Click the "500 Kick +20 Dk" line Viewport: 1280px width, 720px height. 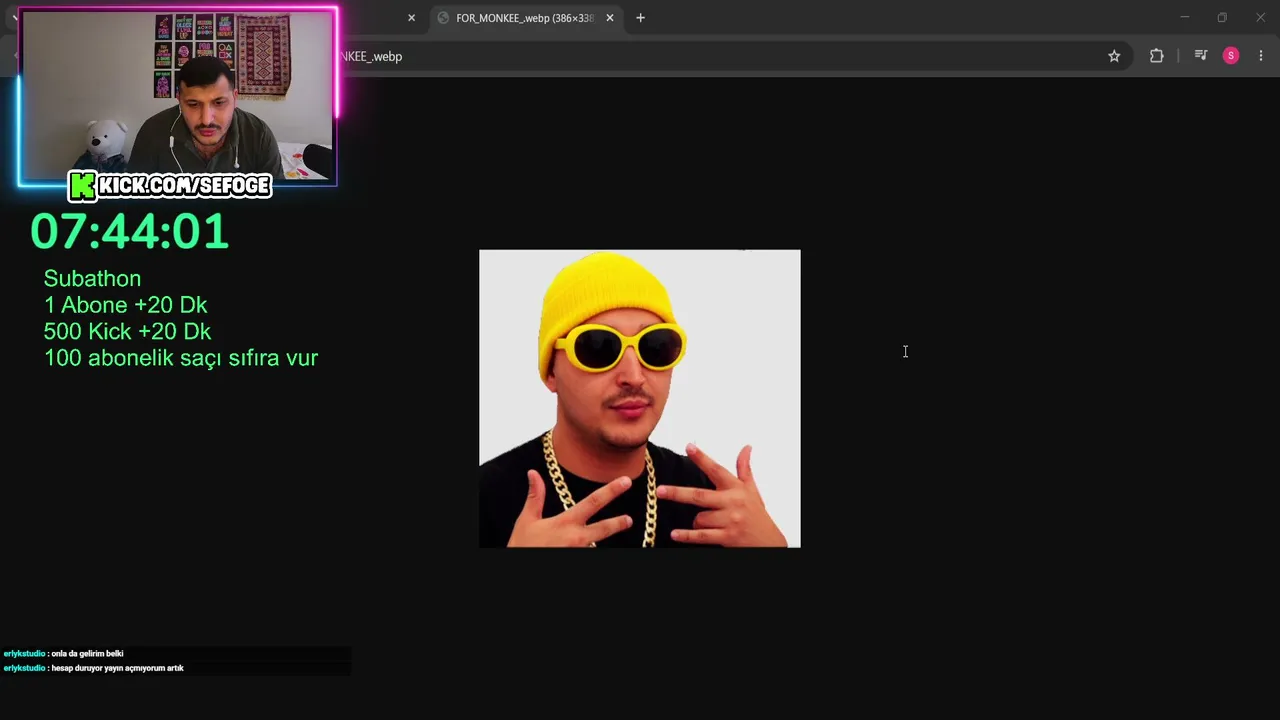click(x=127, y=331)
